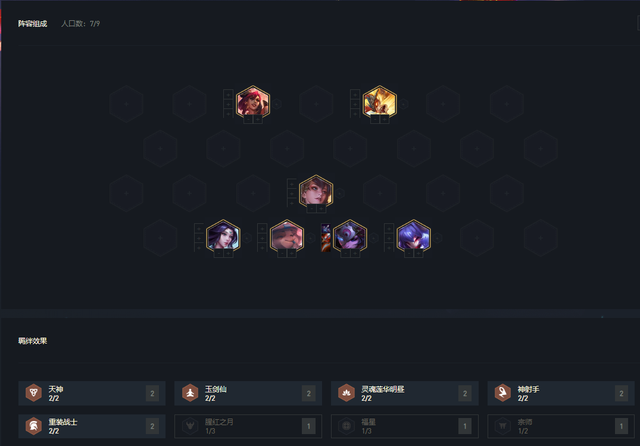Image resolution: width=640 pixels, height=446 pixels.
Task: Toggle small hexagon right of golden monkey champion
Action: pos(404,104)
